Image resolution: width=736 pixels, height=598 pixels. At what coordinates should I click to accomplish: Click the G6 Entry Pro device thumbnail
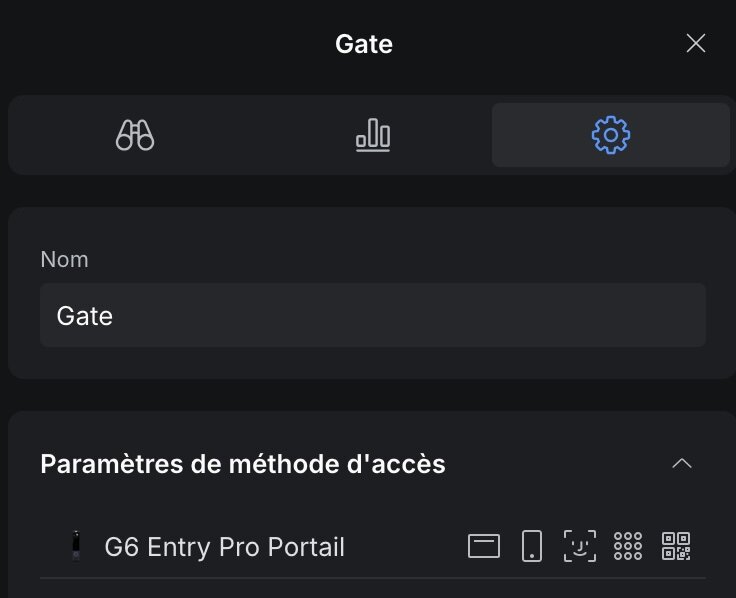[75, 546]
